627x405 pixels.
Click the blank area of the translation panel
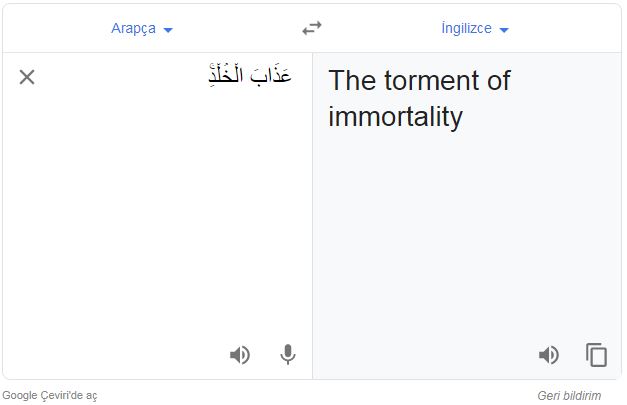pos(466,240)
